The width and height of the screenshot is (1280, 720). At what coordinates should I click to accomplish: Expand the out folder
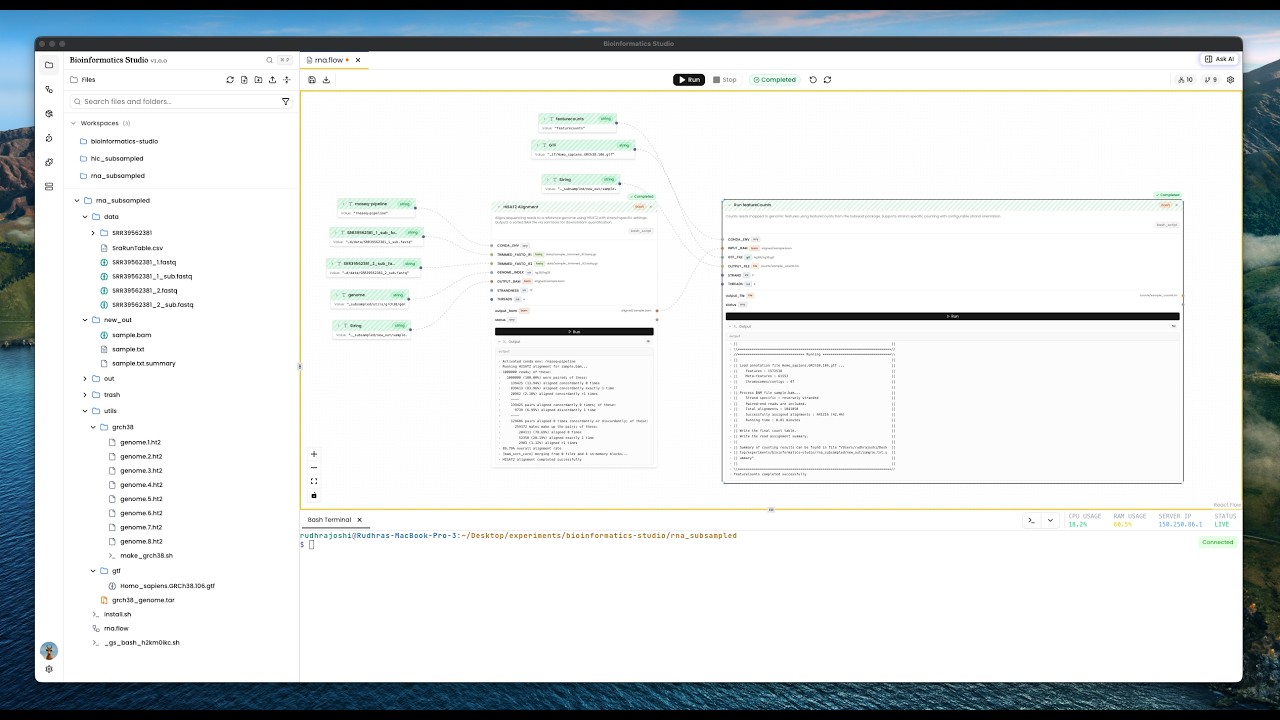click(x=85, y=379)
